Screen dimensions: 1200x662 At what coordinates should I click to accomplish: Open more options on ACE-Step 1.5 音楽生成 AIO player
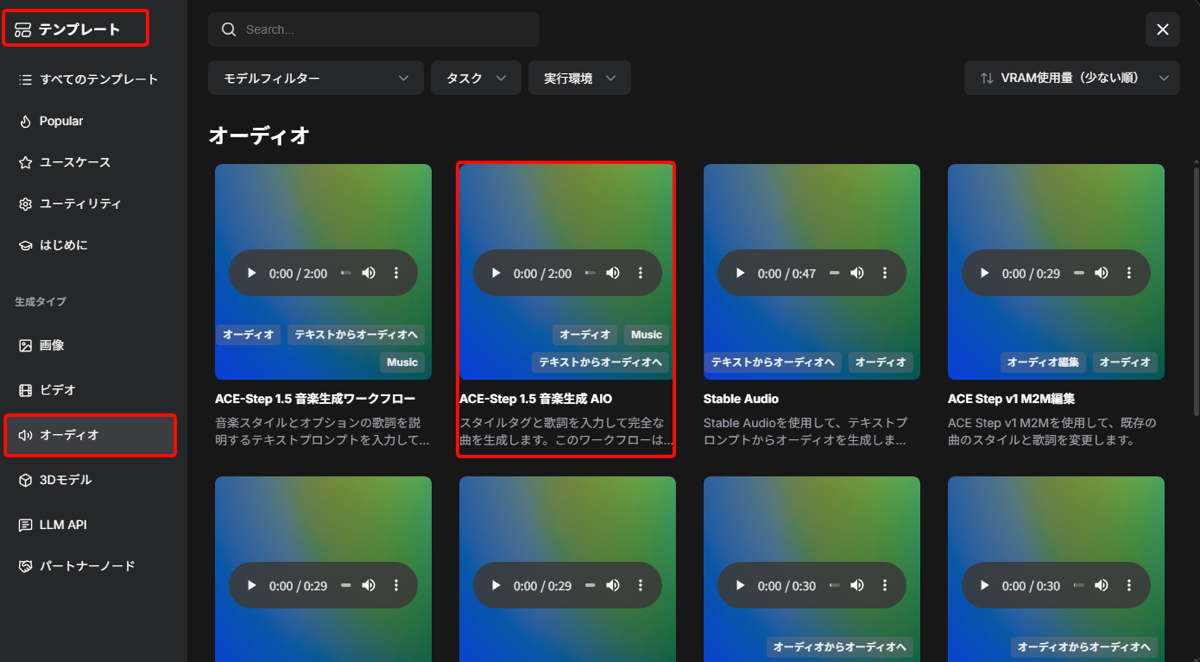(640, 273)
